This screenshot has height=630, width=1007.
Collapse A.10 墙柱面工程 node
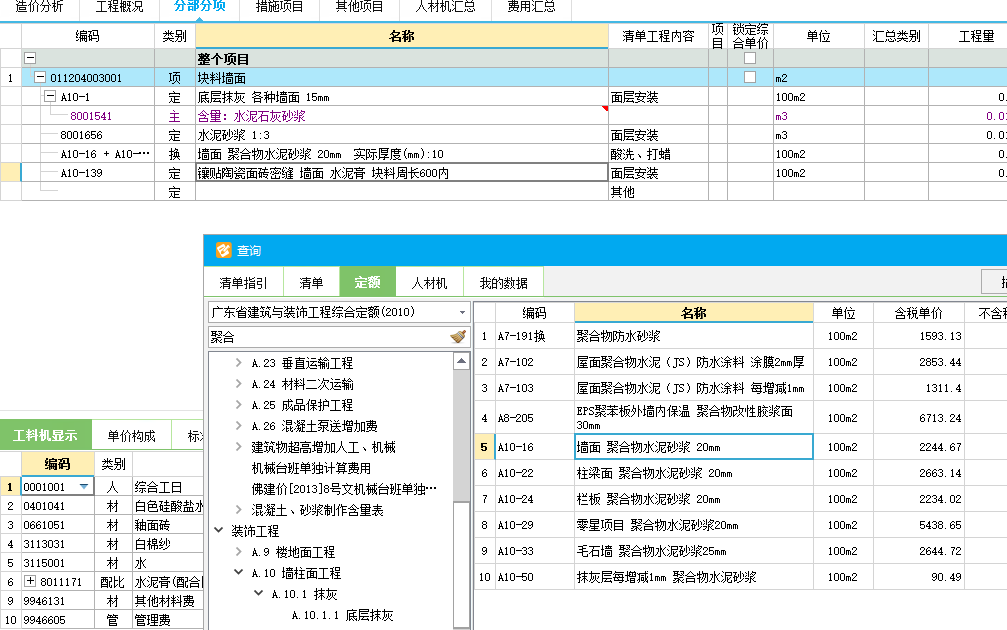[238, 572]
